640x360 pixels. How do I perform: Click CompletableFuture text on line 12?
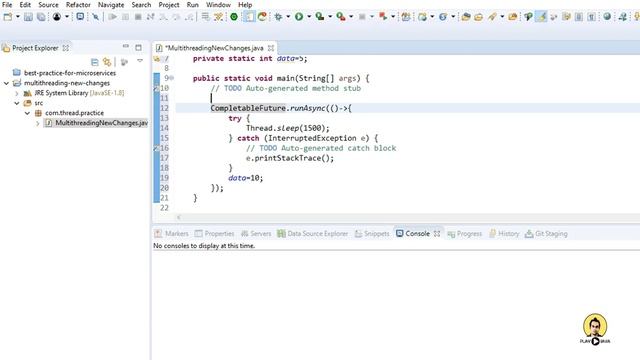click(248, 108)
